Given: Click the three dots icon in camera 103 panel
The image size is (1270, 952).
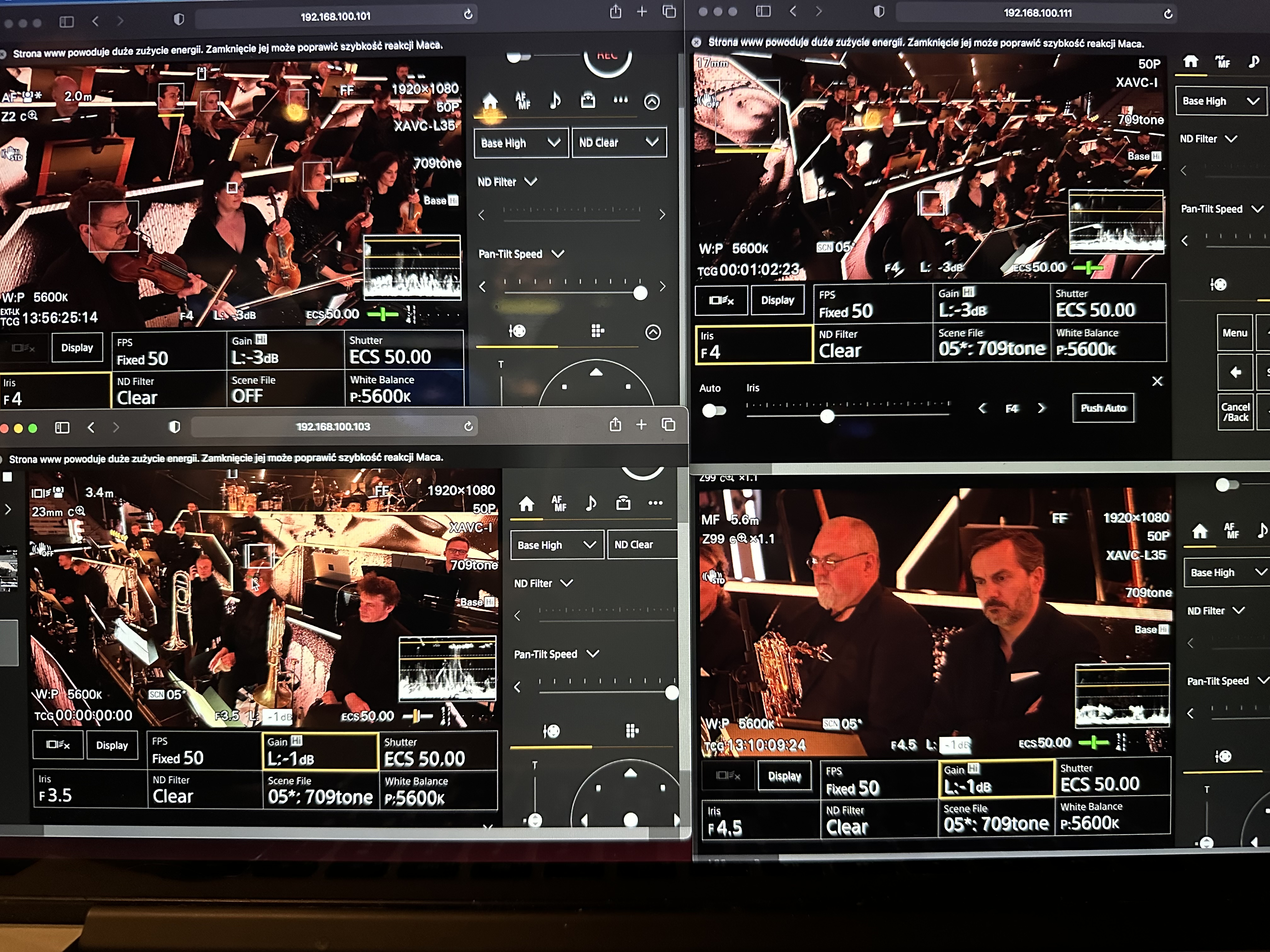Looking at the screenshot, I should 655,503.
